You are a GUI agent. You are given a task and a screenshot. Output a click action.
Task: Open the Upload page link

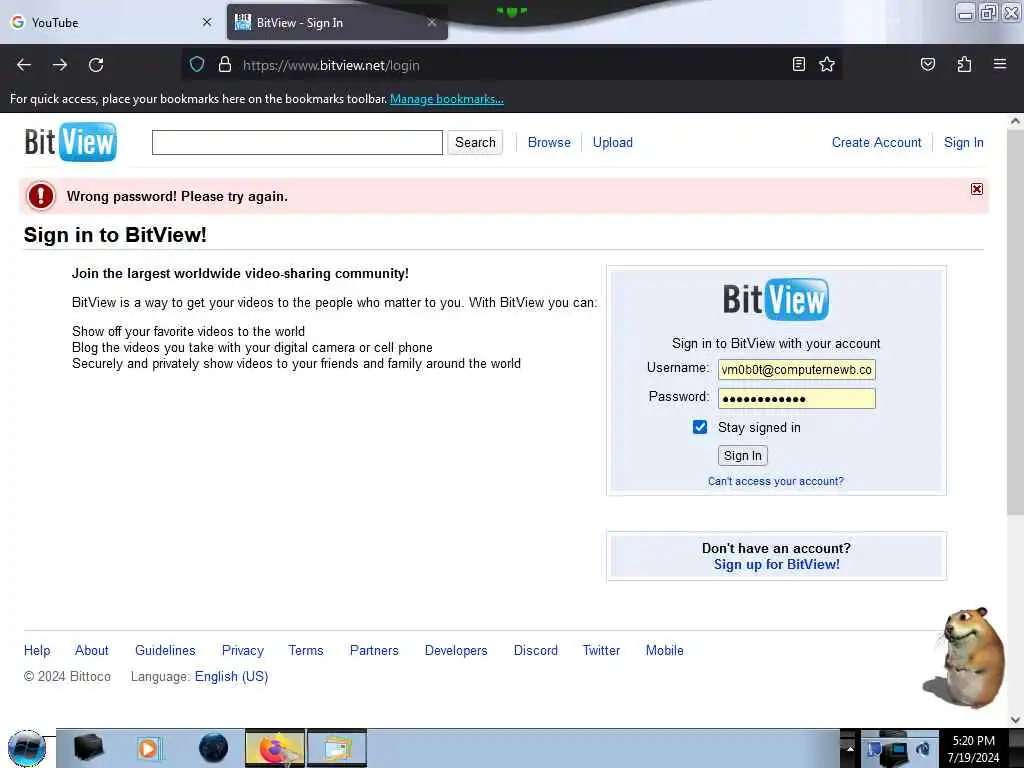pos(613,142)
